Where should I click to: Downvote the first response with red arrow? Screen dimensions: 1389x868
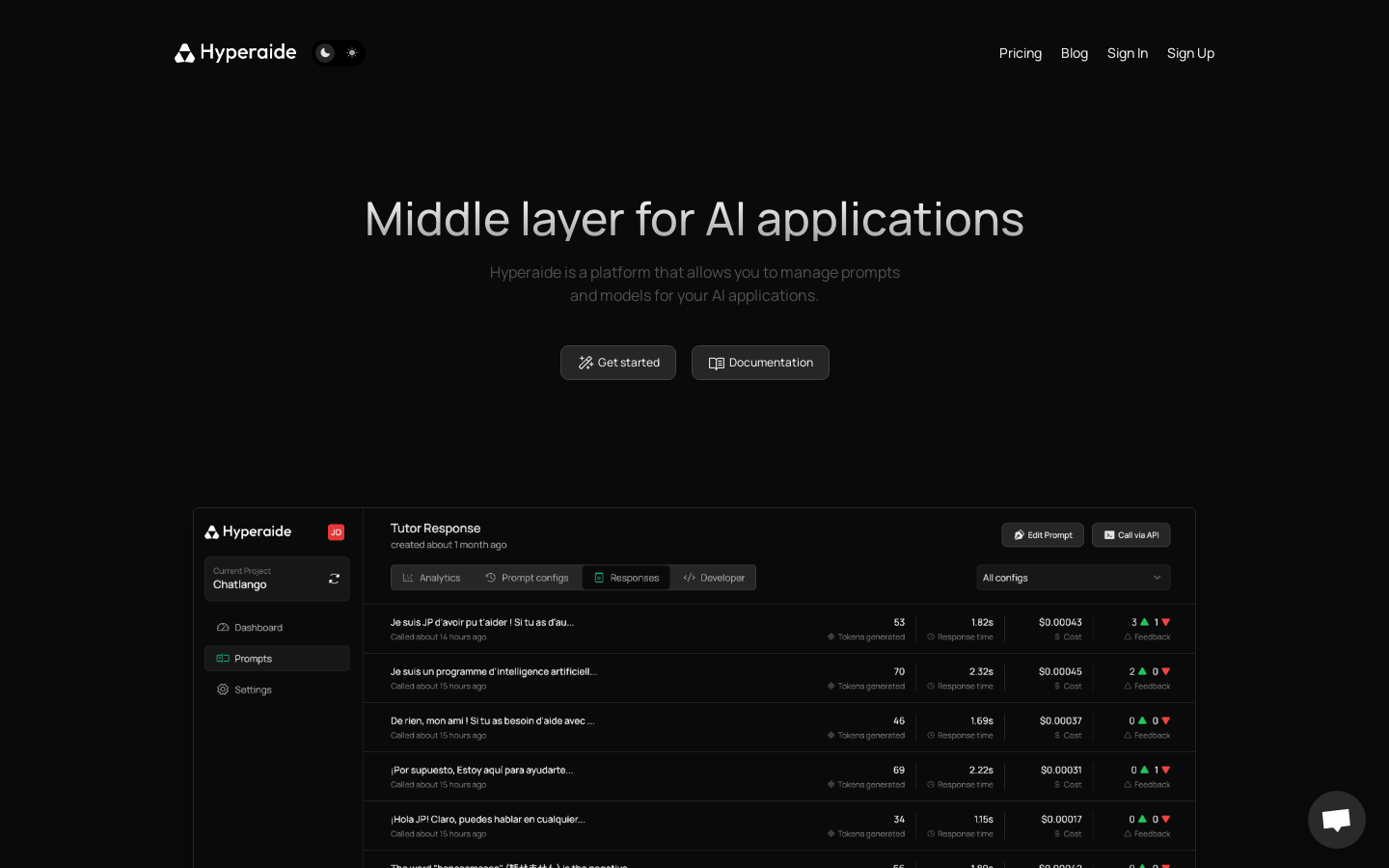(1166, 622)
